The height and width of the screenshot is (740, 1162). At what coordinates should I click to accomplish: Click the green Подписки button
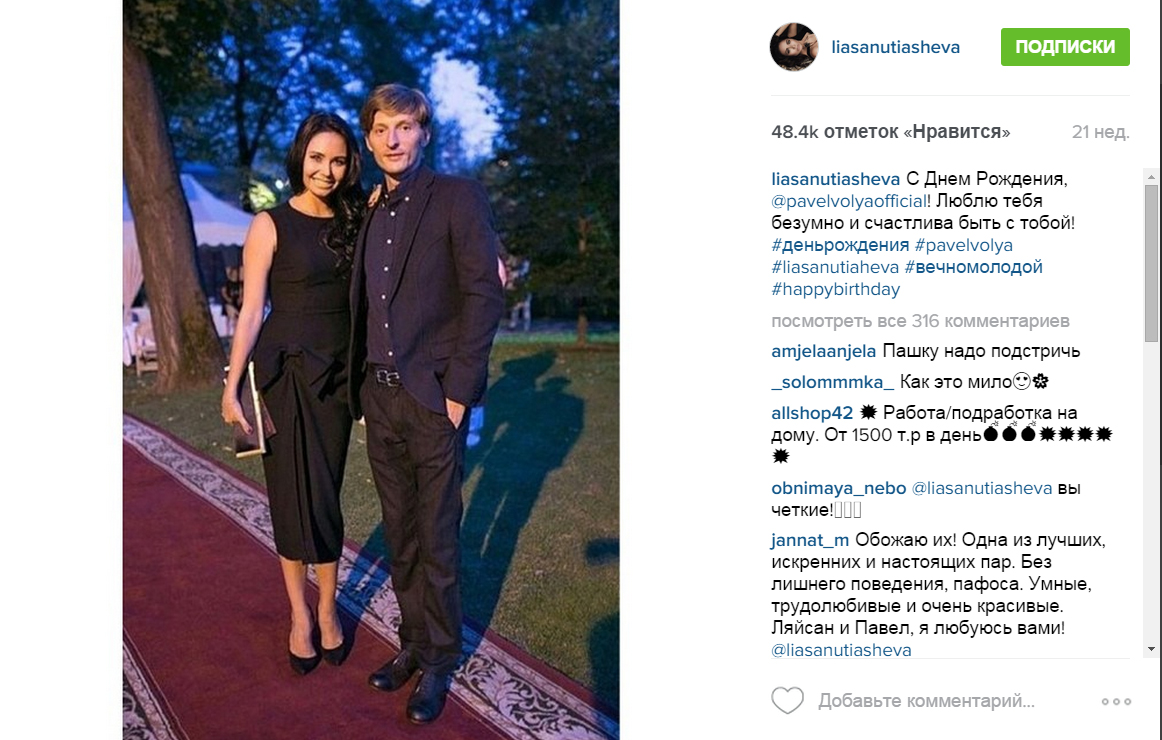coord(1065,47)
